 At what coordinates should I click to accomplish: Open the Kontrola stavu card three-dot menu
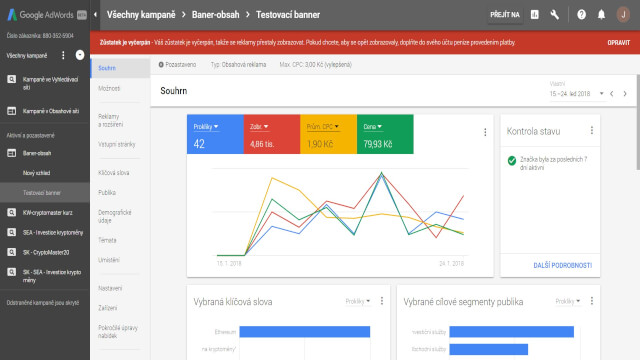591,131
